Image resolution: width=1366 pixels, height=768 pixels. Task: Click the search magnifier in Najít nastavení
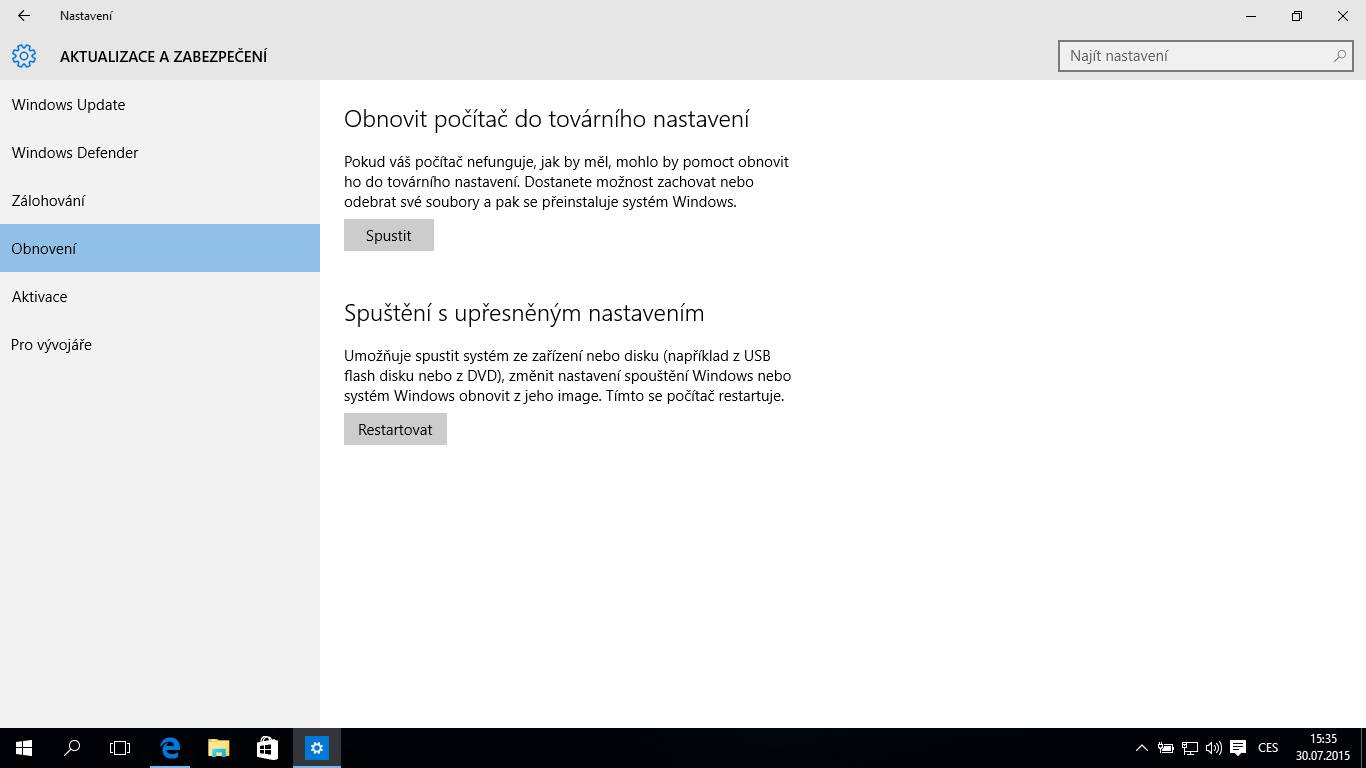1340,56
